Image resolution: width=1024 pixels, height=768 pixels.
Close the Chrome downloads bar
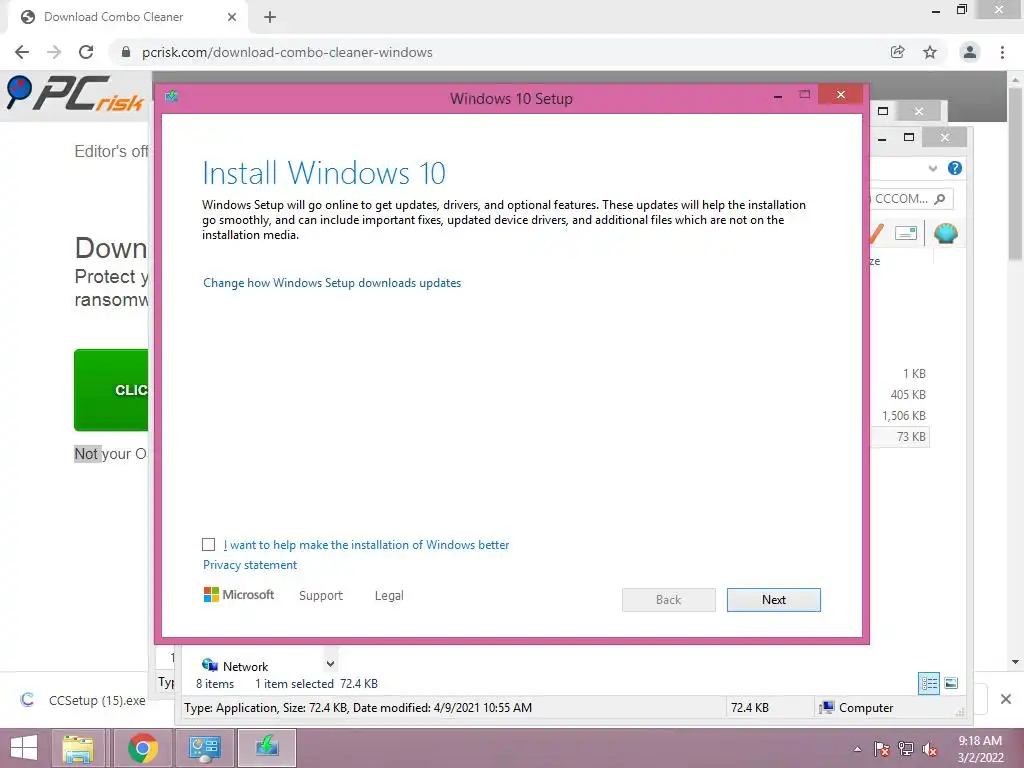pos(1006,699)
